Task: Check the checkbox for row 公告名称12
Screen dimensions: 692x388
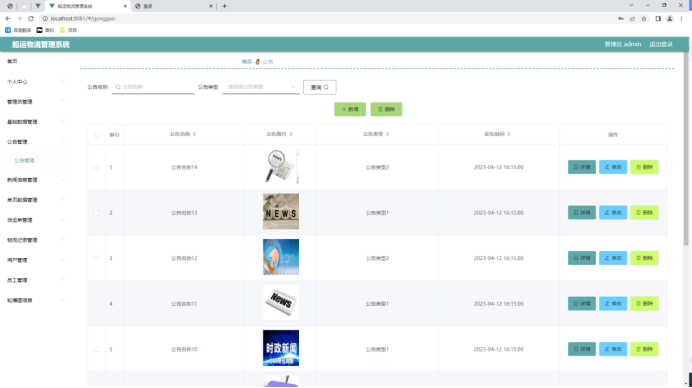Action: coord(96,258)
